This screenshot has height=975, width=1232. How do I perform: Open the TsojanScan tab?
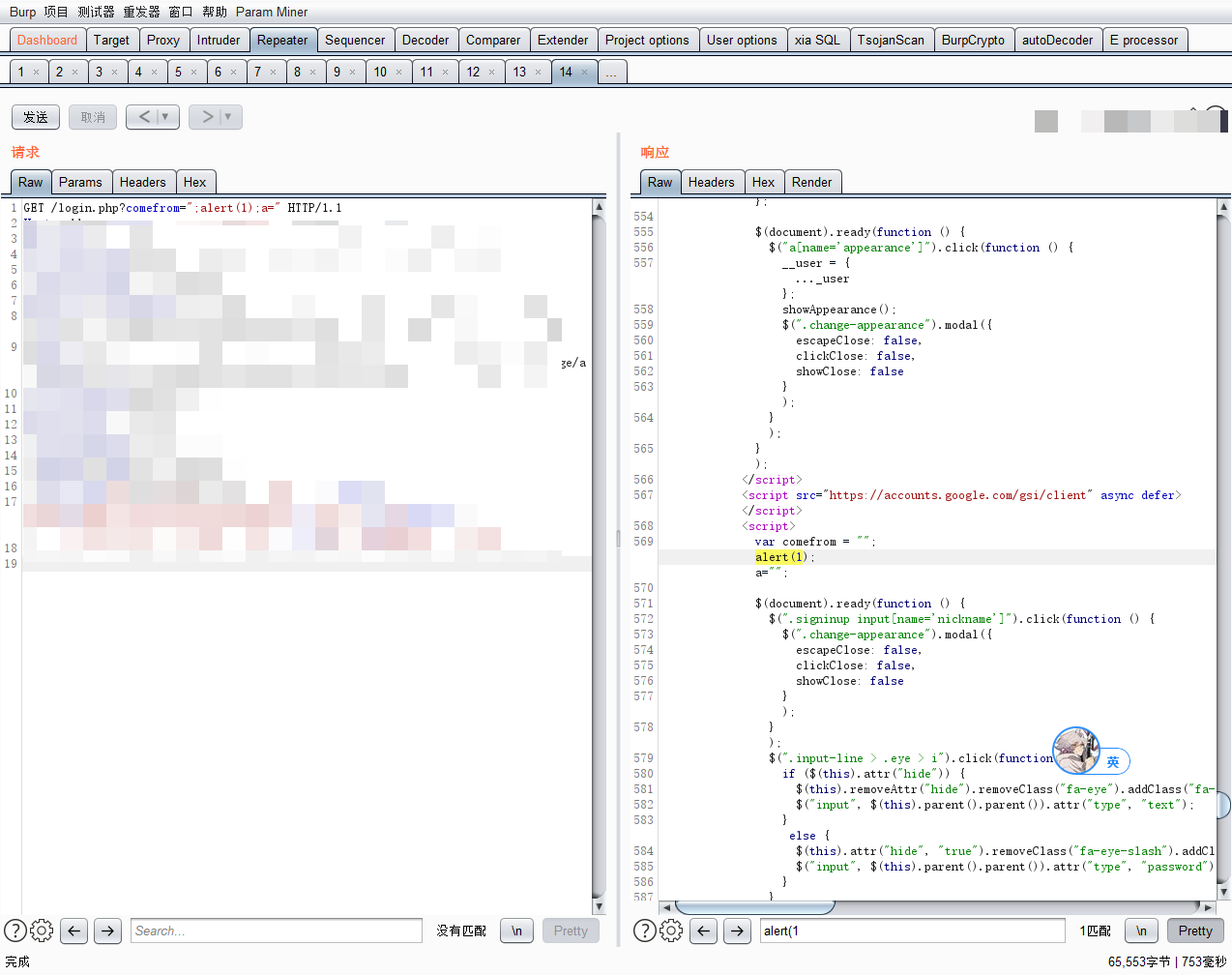[891, 40]
